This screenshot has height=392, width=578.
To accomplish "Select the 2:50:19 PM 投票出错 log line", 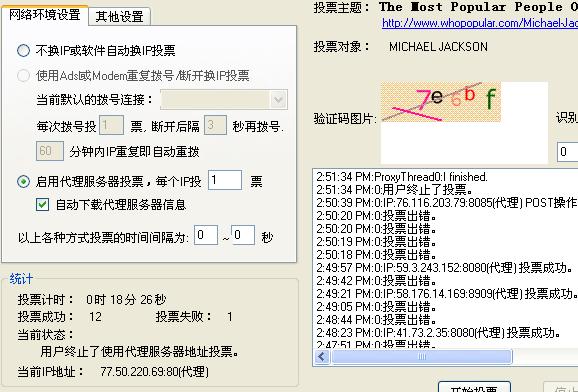I will (376, 242).
